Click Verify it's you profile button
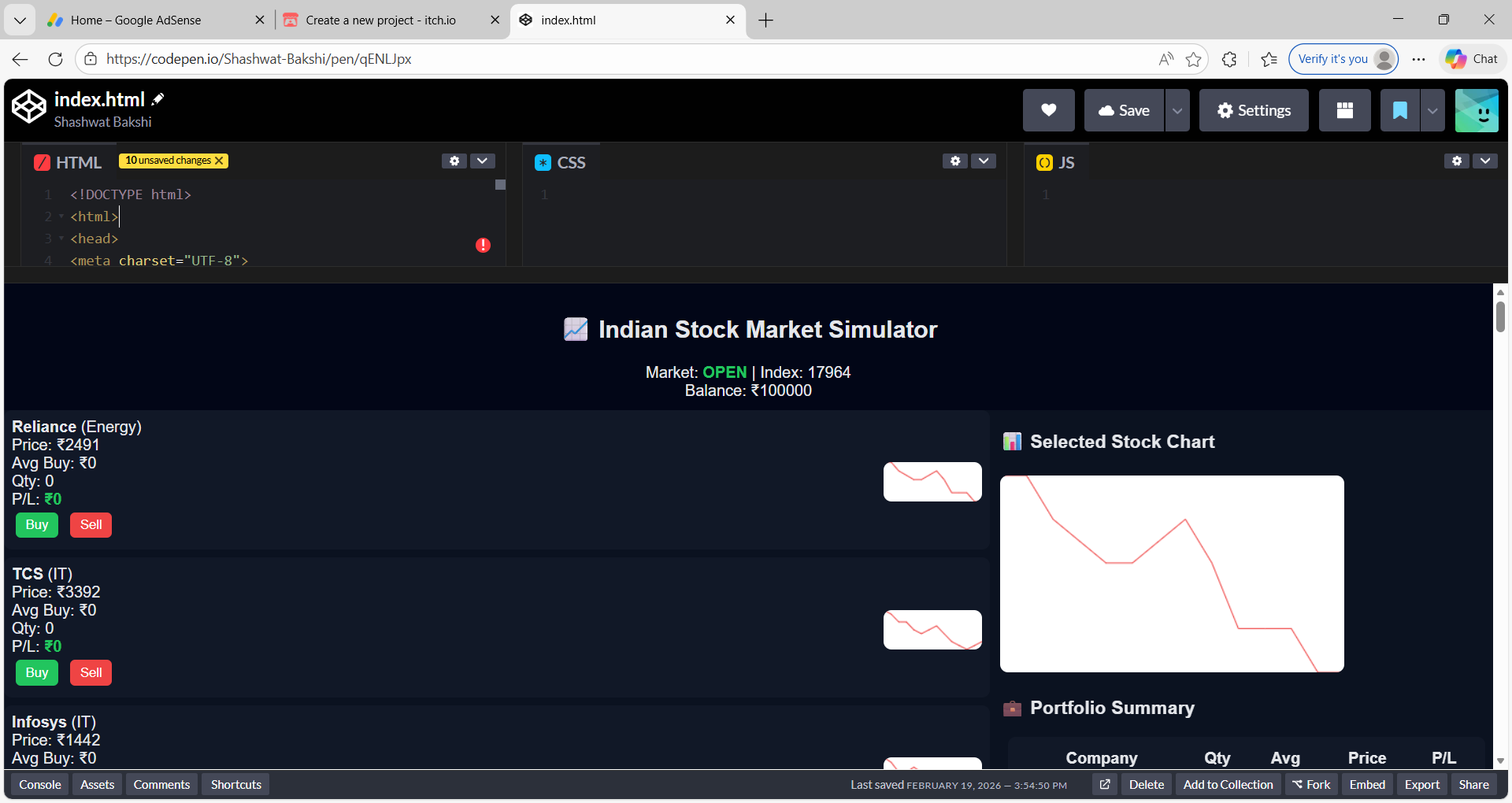Image resolution: width=1512 pixels, height=803 pixels. tap(1343, 59)
